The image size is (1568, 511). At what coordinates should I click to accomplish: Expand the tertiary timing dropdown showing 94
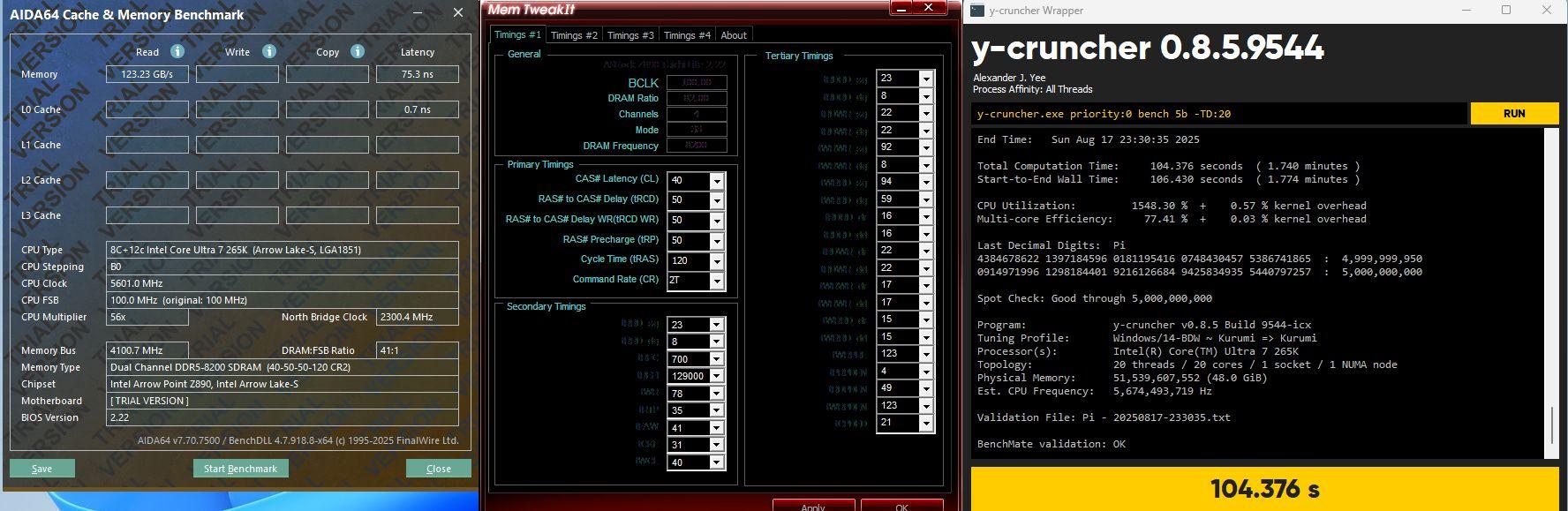point(925,182)
